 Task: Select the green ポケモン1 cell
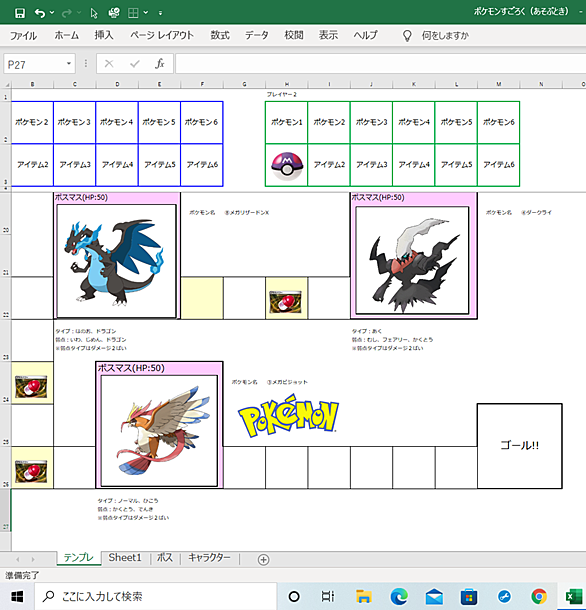coord(286,122)
